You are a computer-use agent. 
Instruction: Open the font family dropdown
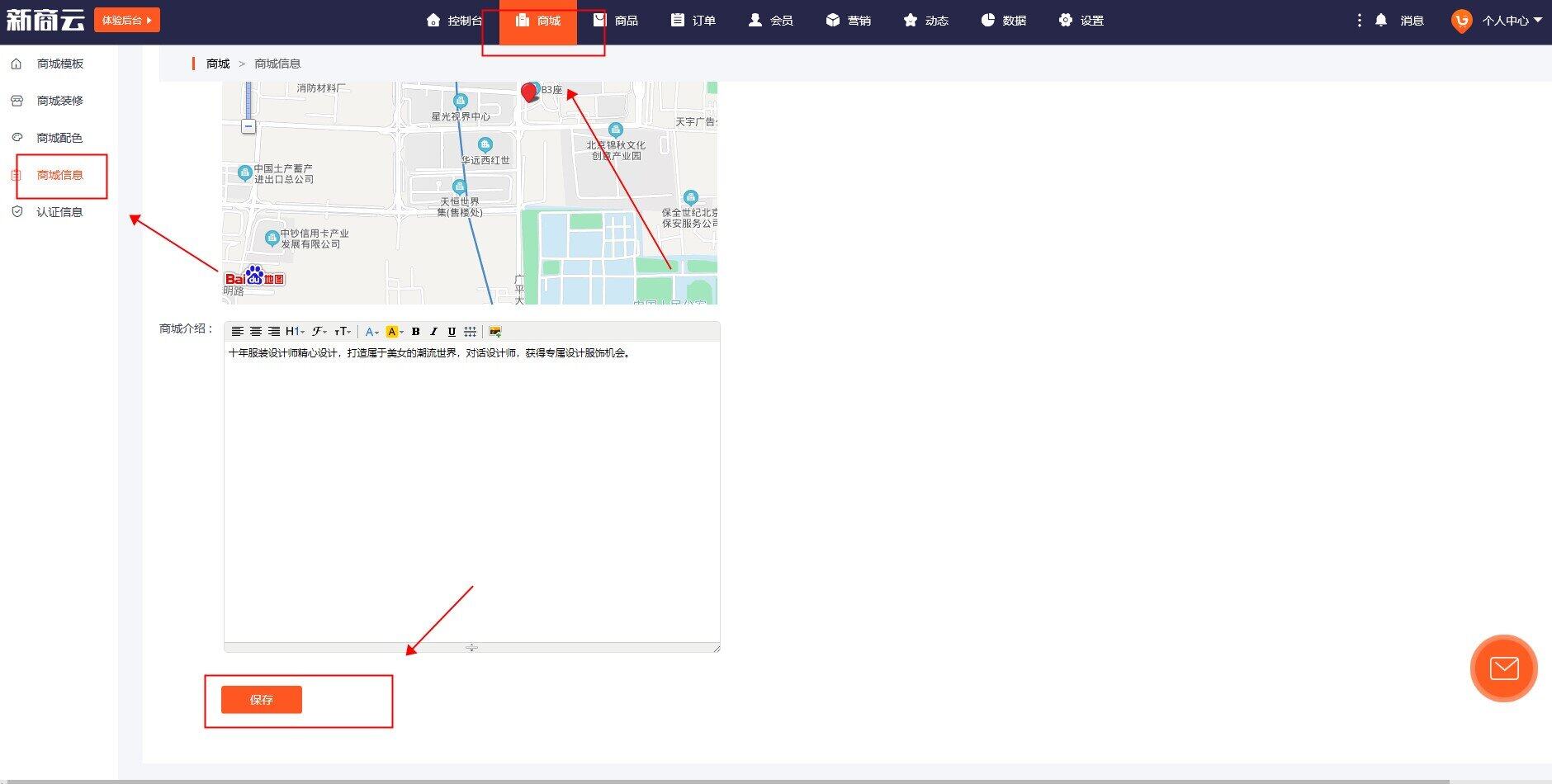[x=319, y=332]
